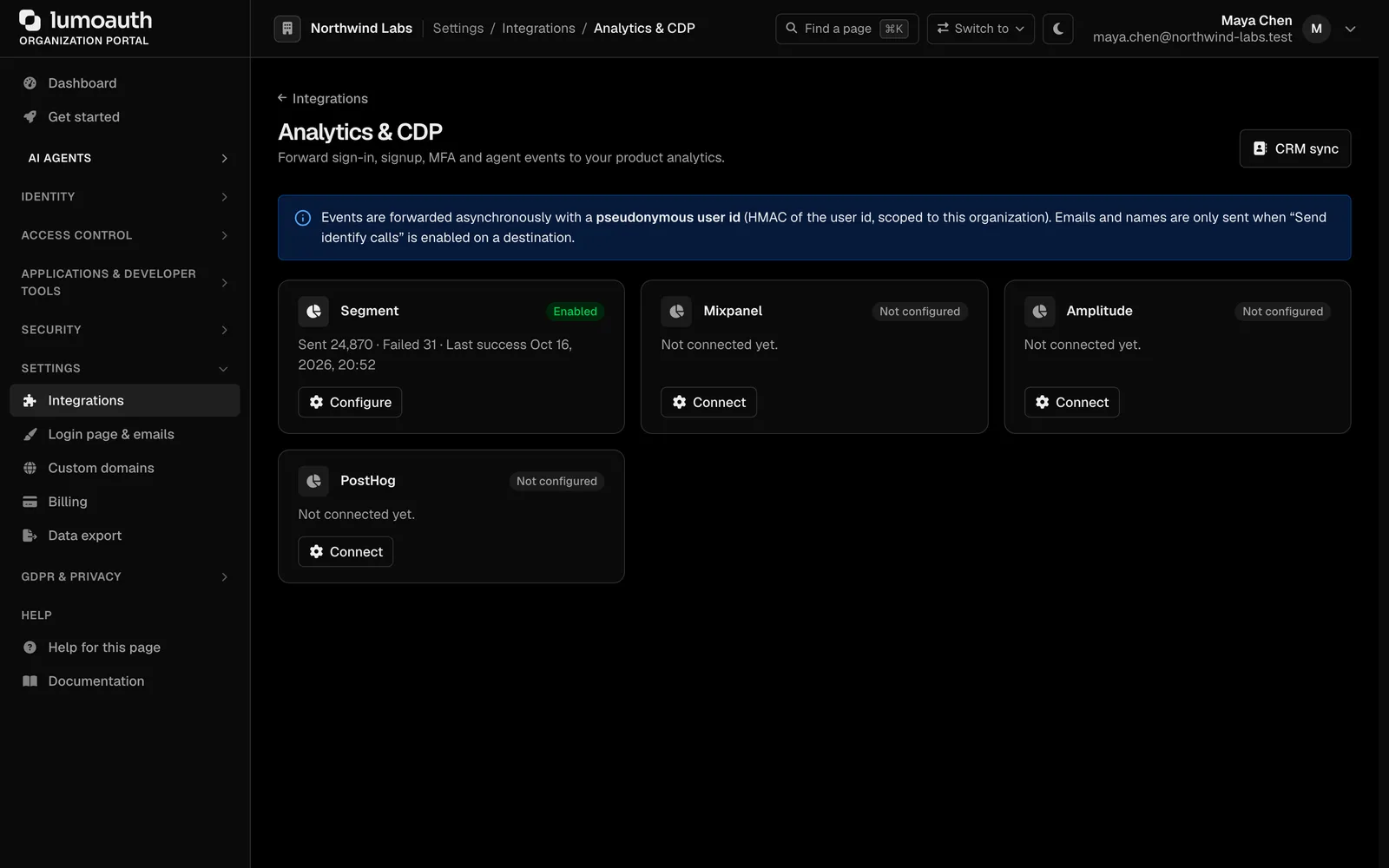The width and height of the screenshot is (1389, 868).
Task: Click the Mixpanel card icon
Action: point(676,312)
